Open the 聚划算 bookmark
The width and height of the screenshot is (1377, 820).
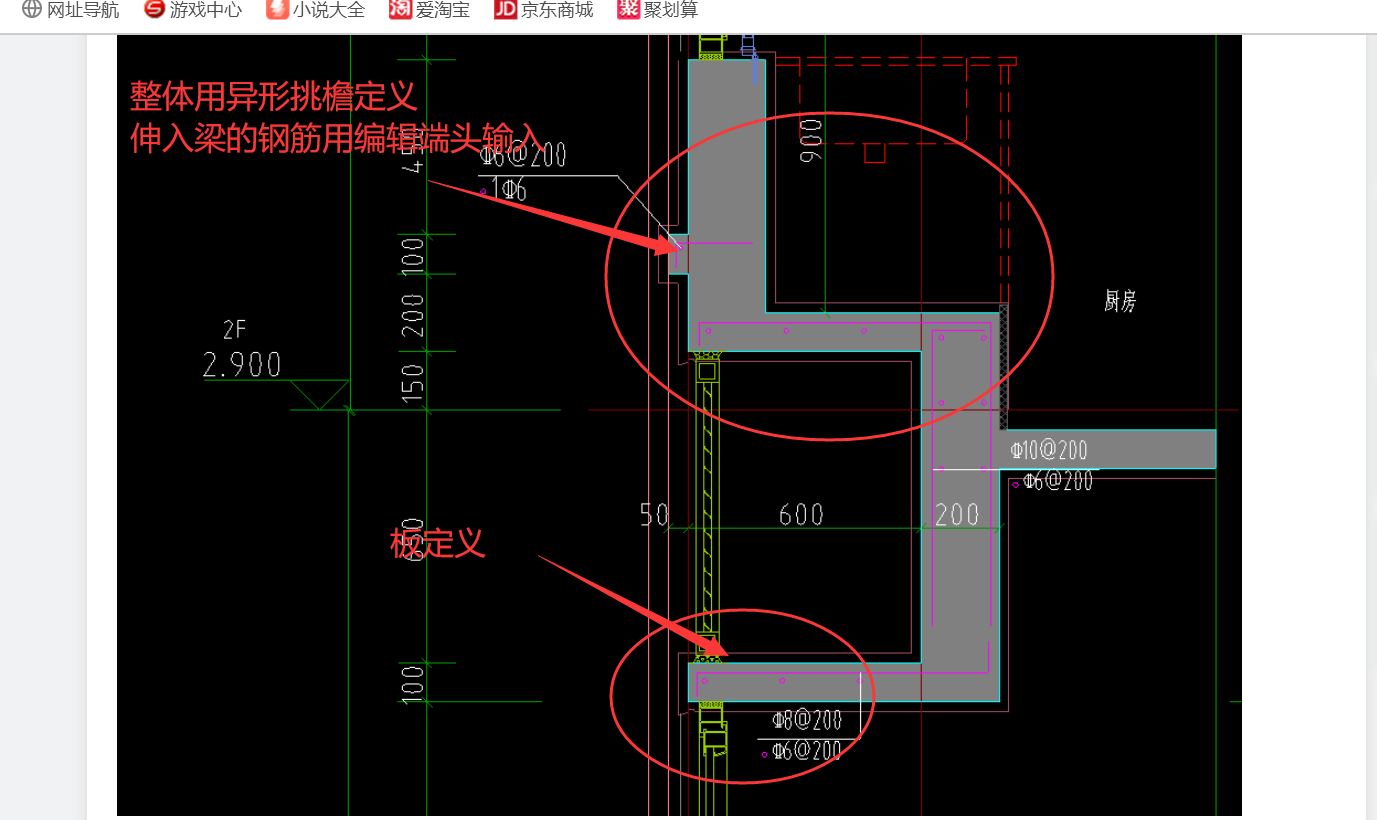click(x=658, y=10)
